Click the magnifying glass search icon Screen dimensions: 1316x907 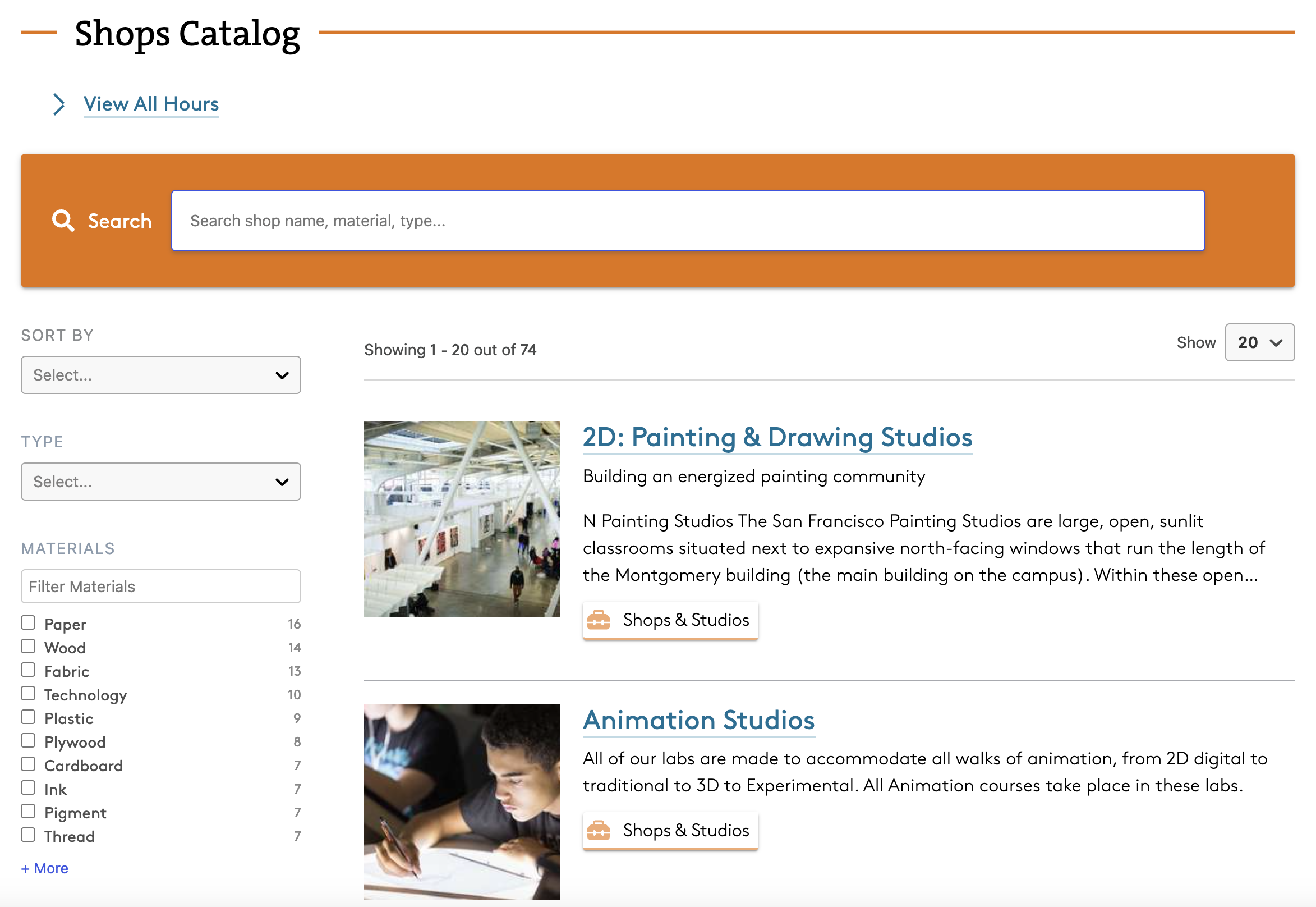point(63,221)
